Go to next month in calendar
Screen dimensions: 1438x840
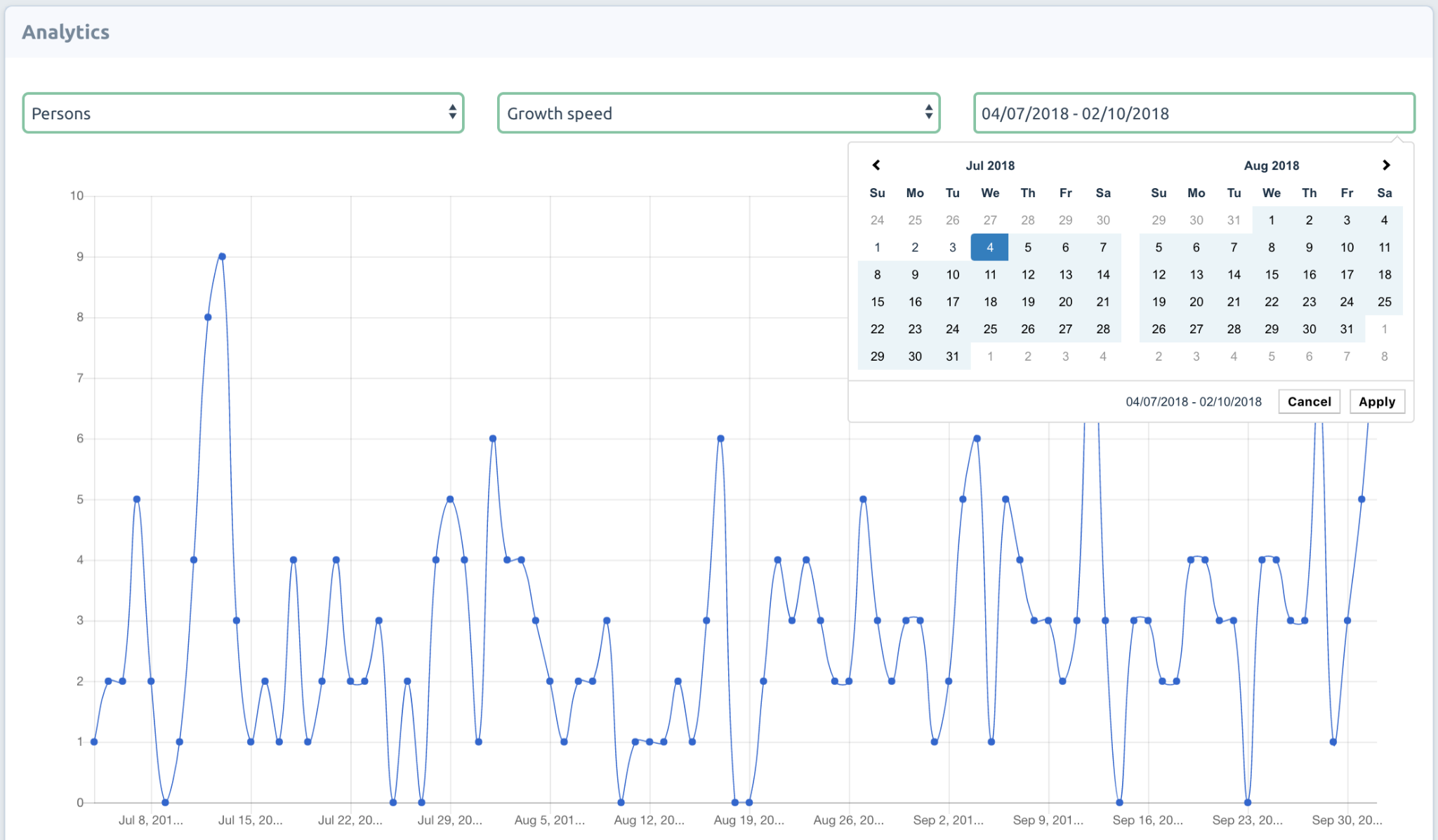pos(1385,165)
